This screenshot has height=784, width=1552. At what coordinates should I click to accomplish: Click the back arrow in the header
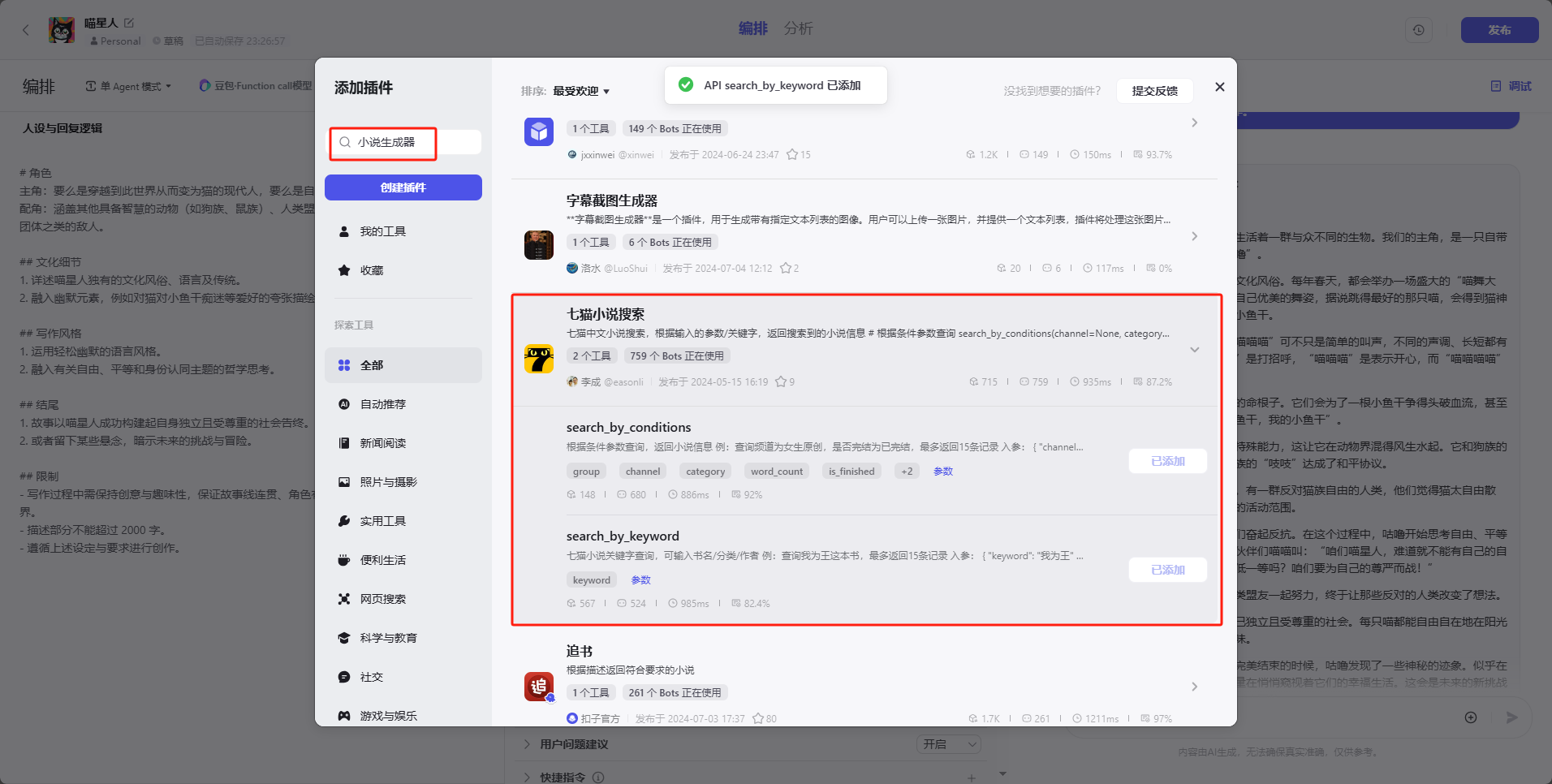coord(26,30)
